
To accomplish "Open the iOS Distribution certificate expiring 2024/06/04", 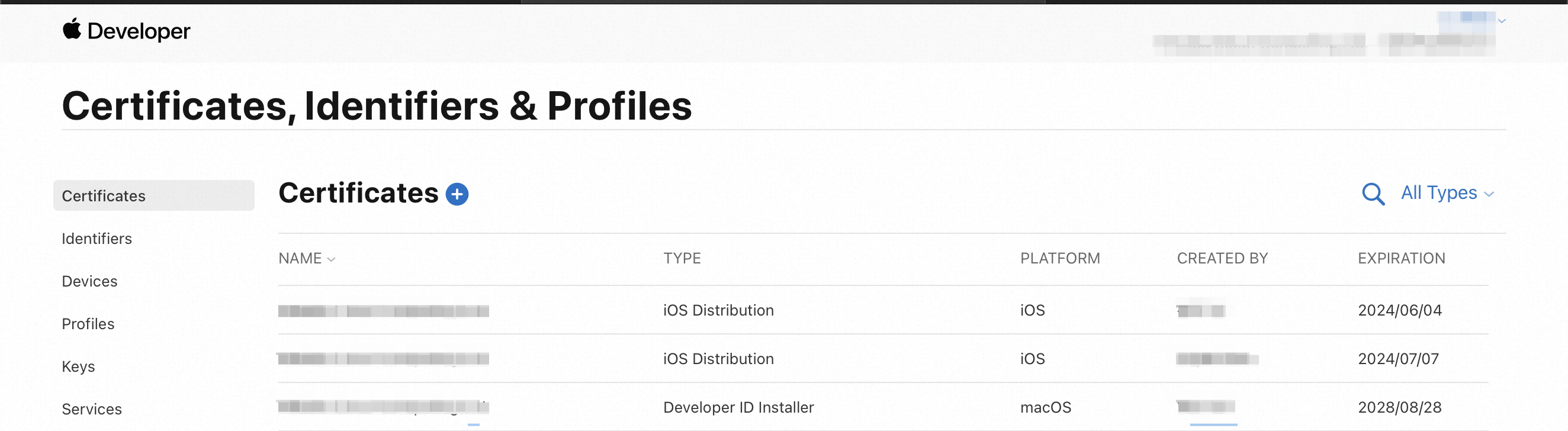I will (x=384, y=311).
